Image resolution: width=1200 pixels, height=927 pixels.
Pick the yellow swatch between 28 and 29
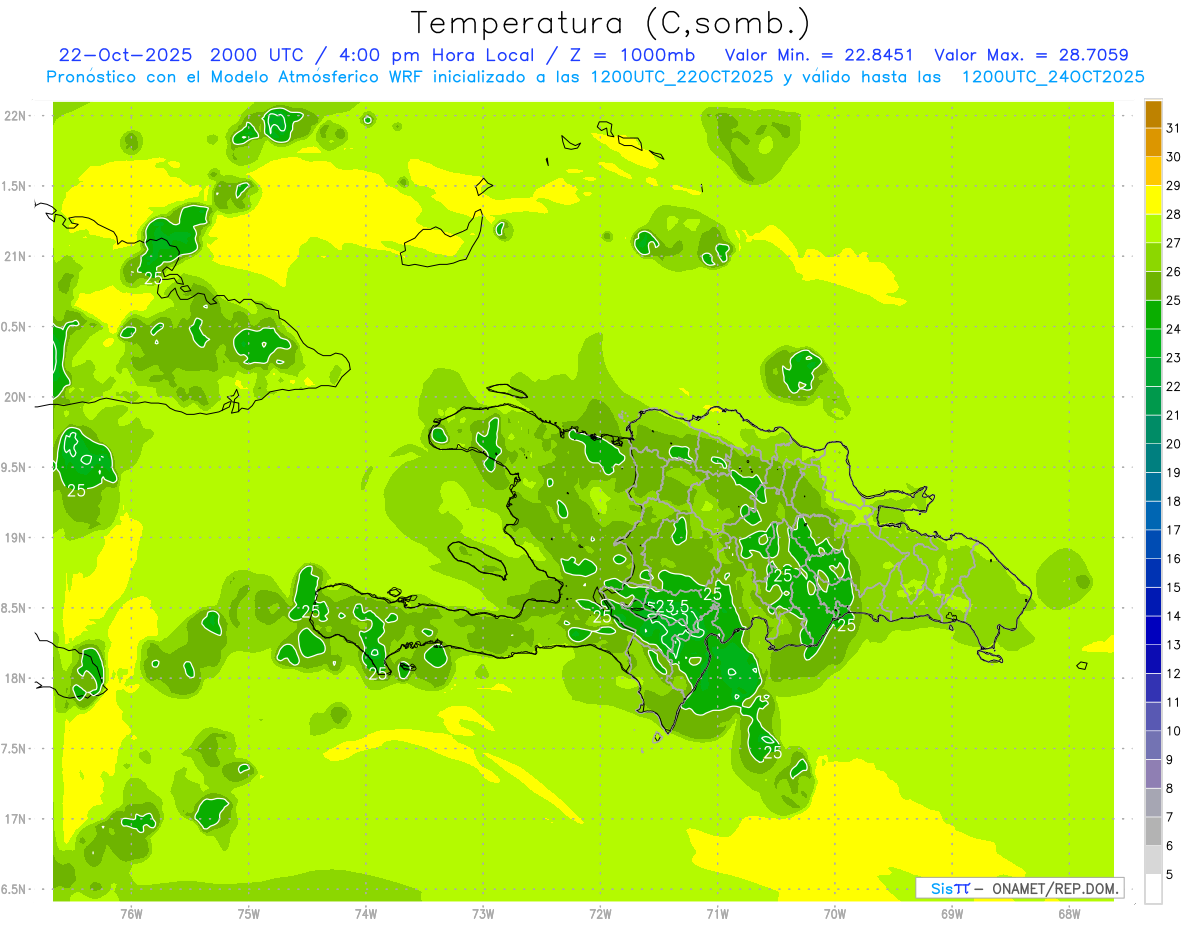click(x=1153, y=200)
